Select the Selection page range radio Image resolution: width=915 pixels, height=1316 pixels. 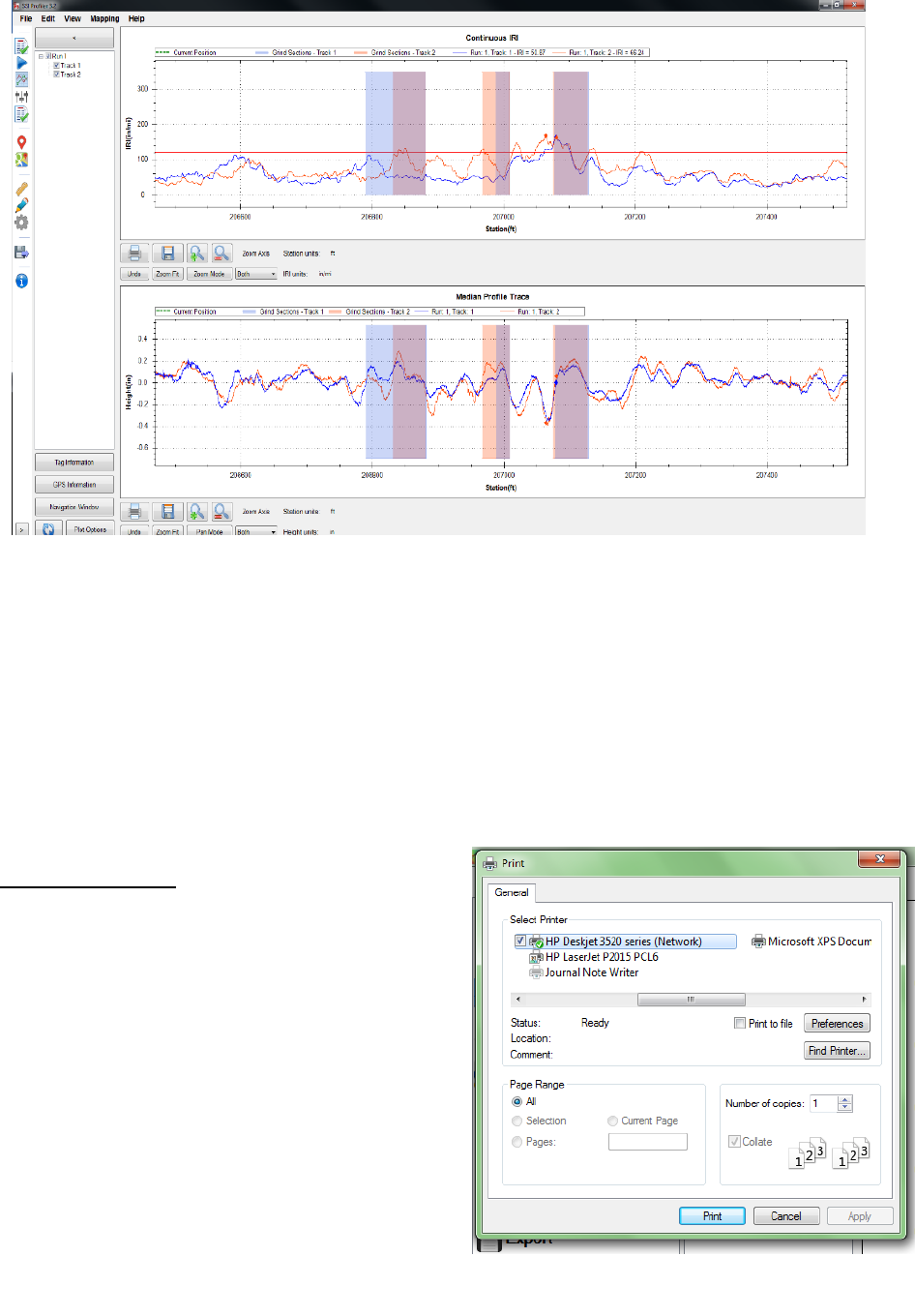[517, 1121]
